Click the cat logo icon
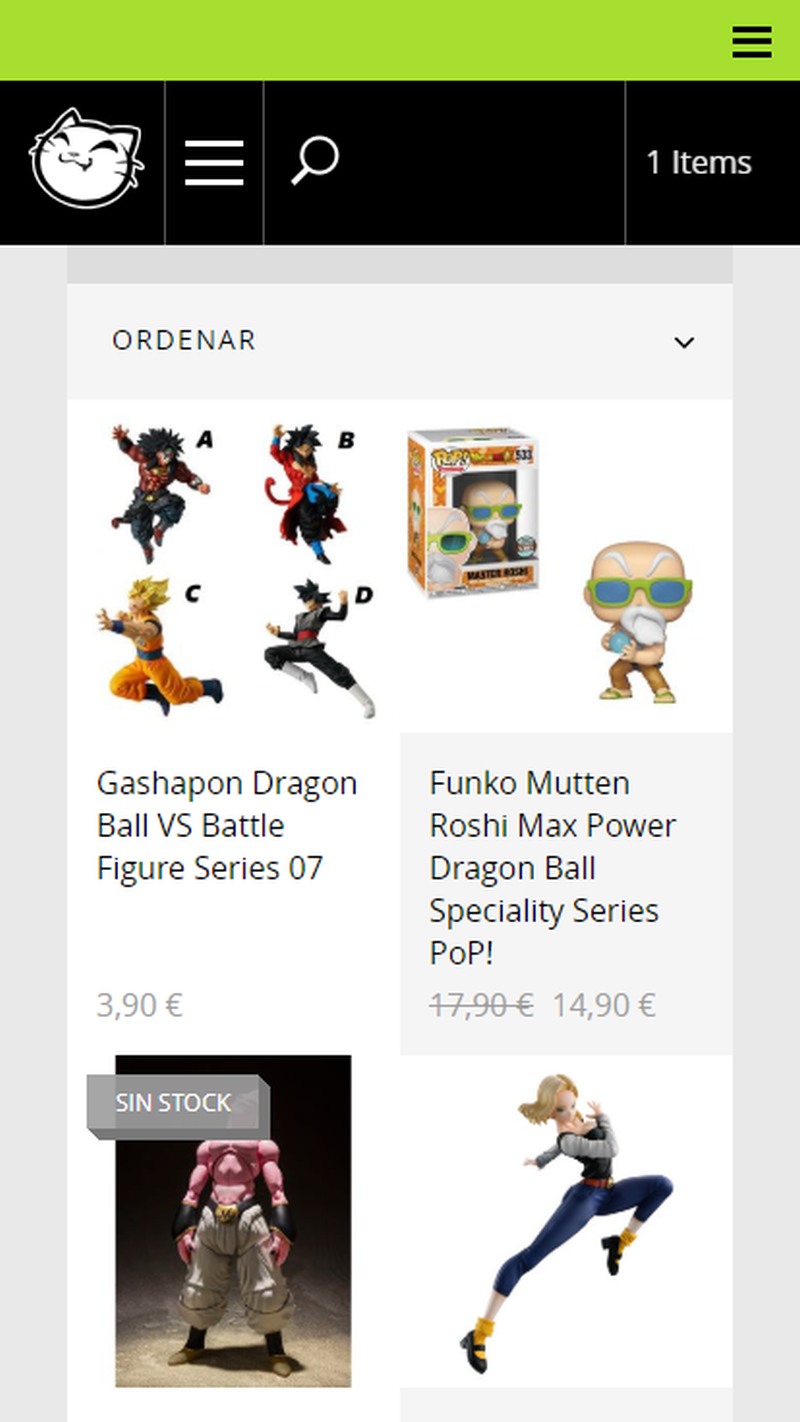The height and width of the screenshot is (1422, 800). (x=85, y=160)
